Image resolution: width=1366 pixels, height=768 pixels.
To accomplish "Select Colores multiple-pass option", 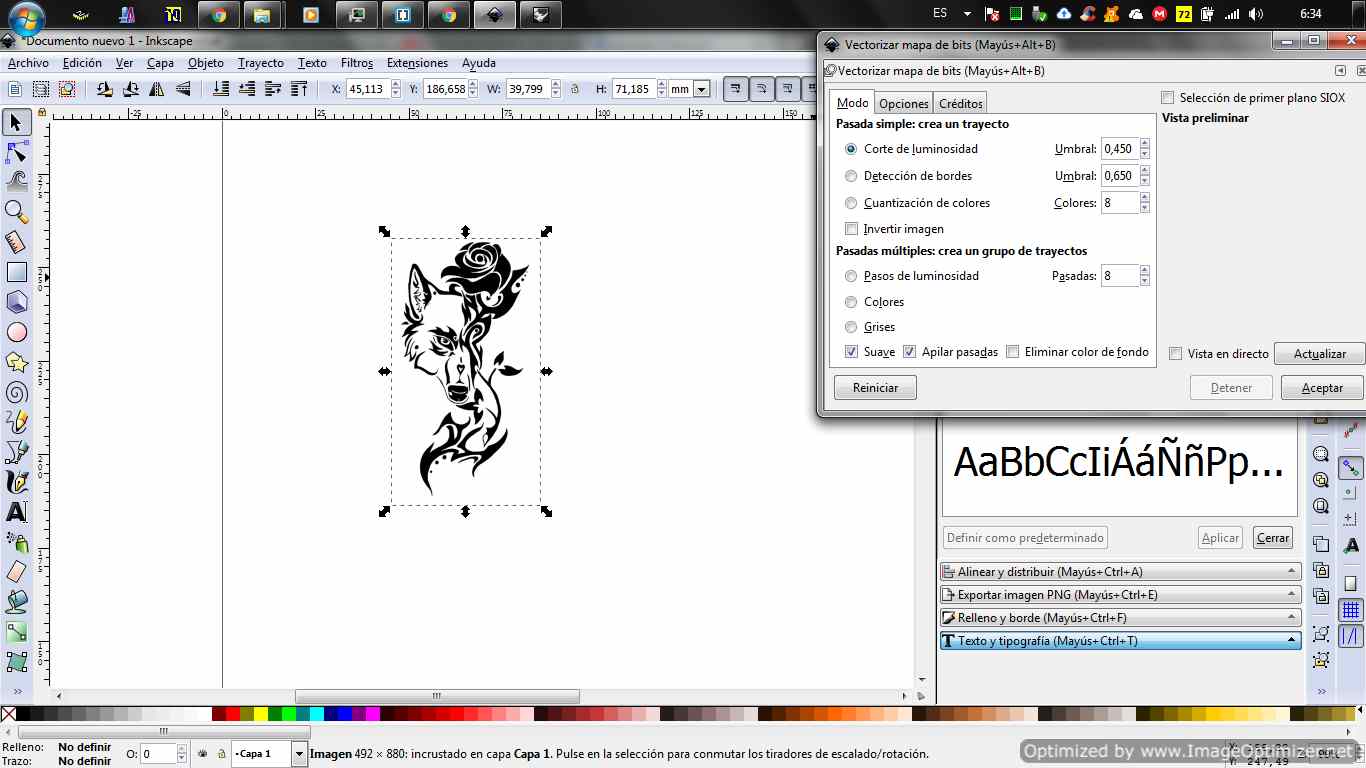I will click(x=851, y=302).
